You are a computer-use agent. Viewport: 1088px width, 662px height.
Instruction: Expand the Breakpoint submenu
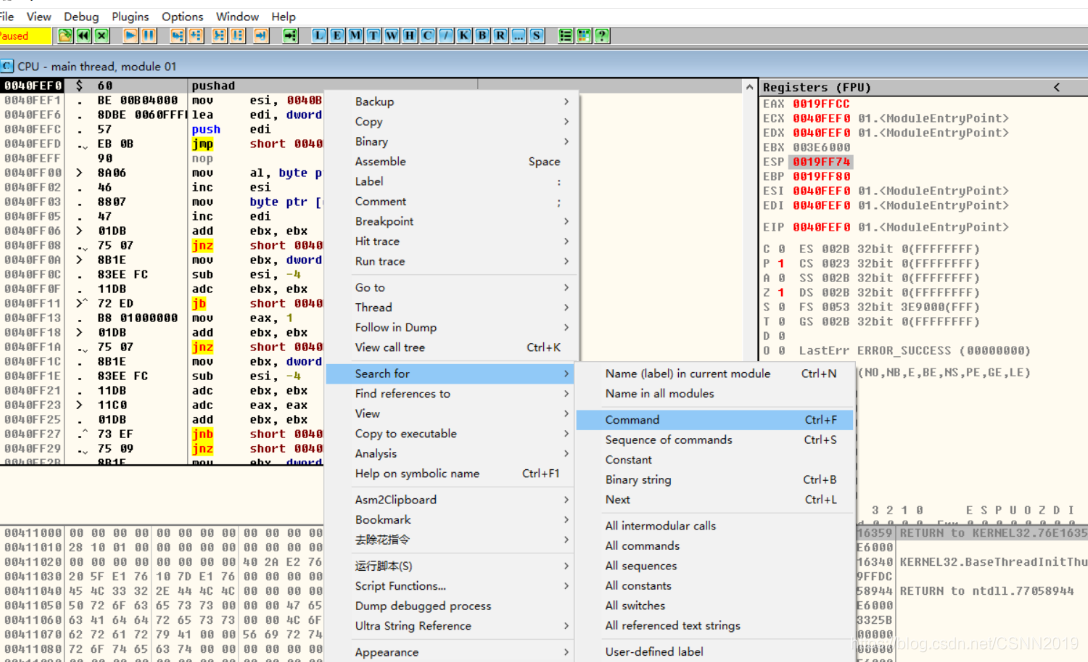452,221
